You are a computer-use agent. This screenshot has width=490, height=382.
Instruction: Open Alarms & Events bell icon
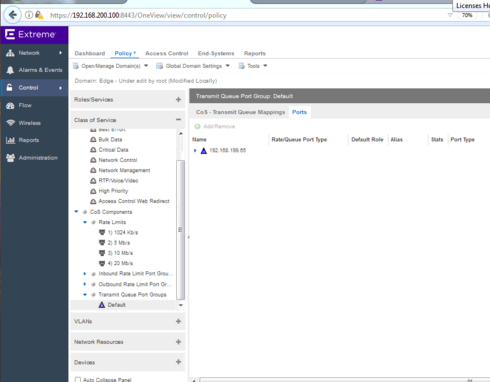tap(10, 70)
